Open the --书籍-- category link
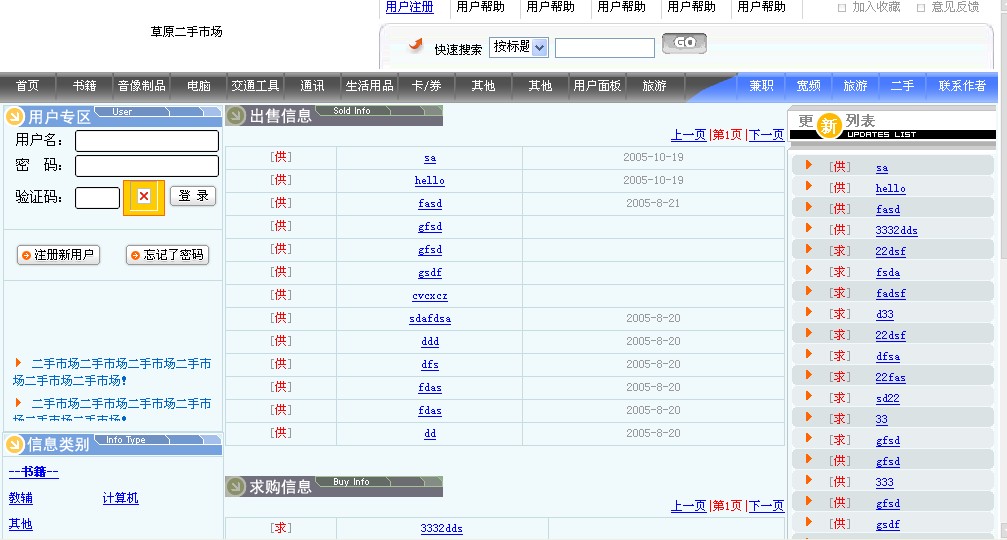Screen dimensions: 1007x540 [x=33, y=472]
